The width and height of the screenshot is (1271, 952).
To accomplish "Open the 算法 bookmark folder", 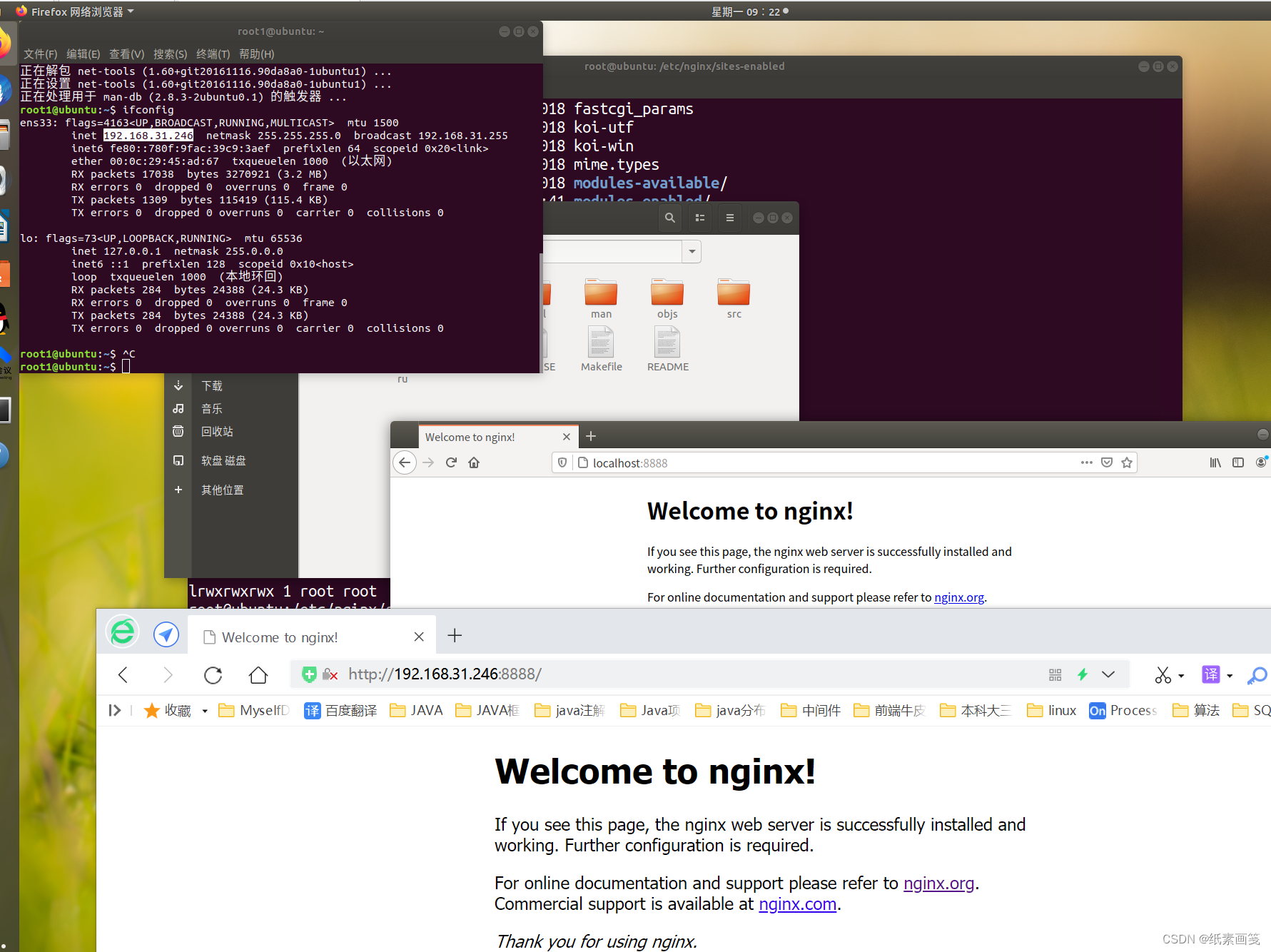I will click(x=1197, y=710).
